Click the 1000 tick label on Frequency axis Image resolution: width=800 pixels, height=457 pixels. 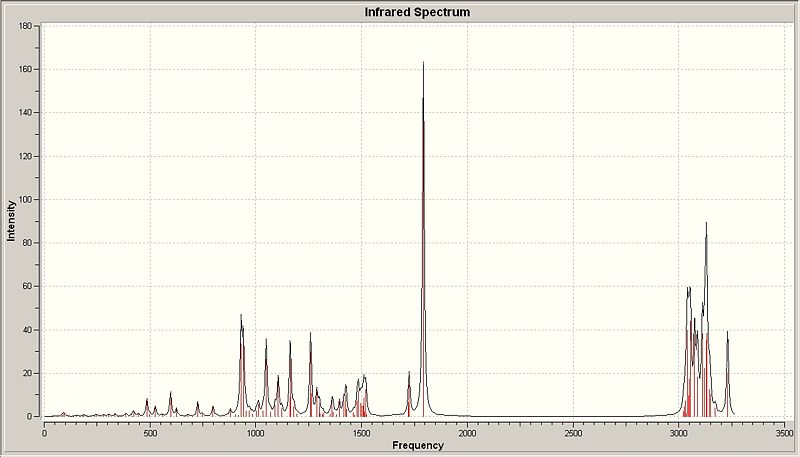[256, 433]
